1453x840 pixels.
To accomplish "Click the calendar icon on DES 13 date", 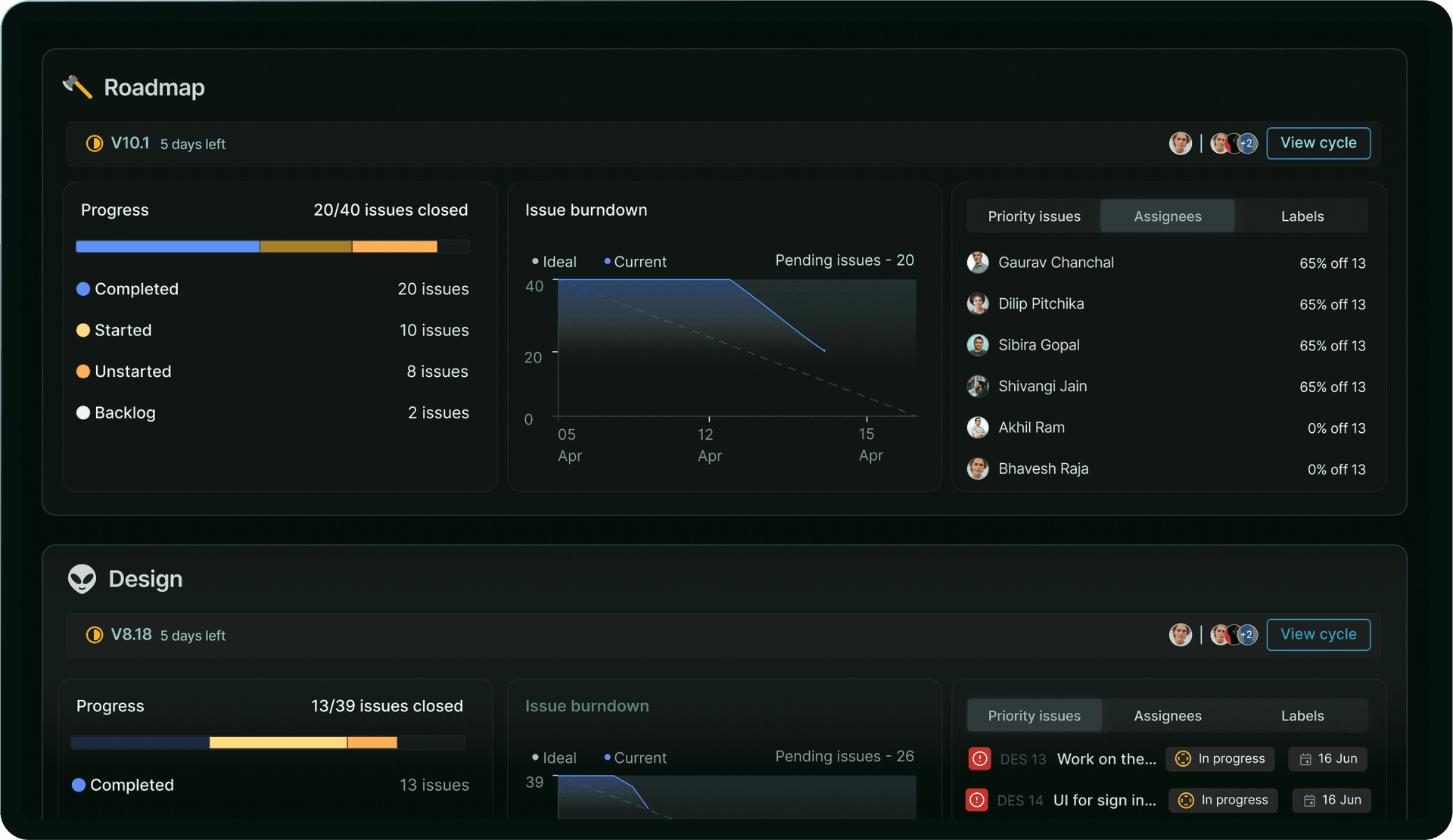I will click(1305, 759).
